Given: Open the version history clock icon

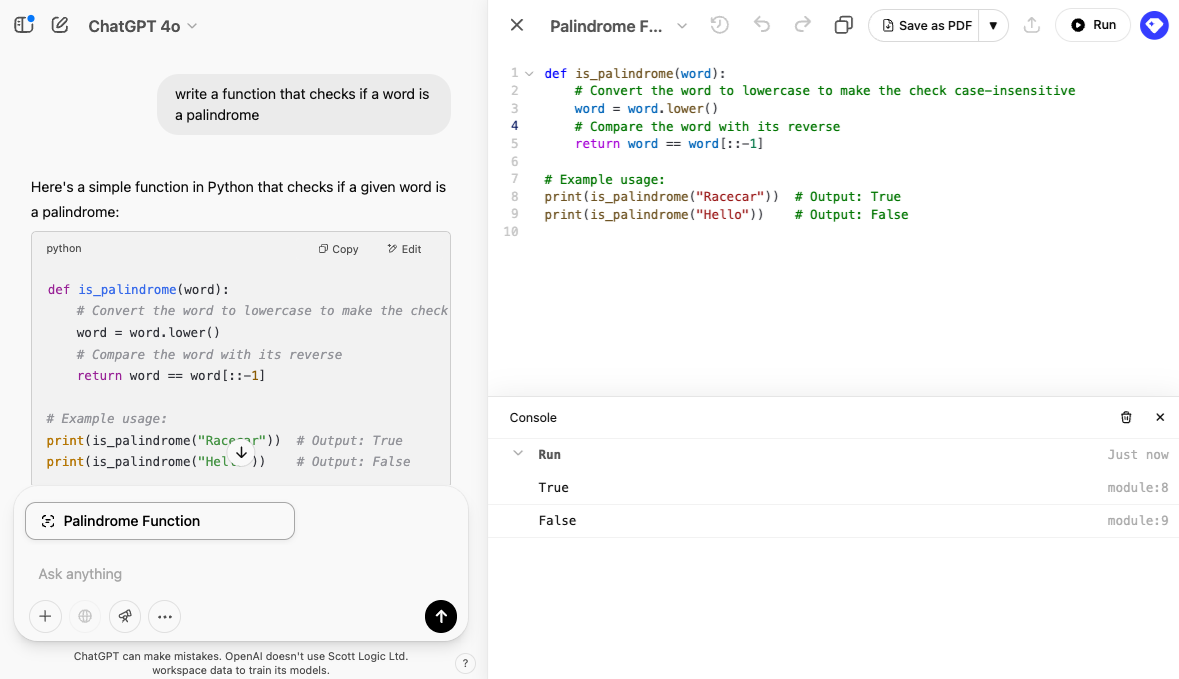Looking at the screenshot, I should (x=720, y=25).
